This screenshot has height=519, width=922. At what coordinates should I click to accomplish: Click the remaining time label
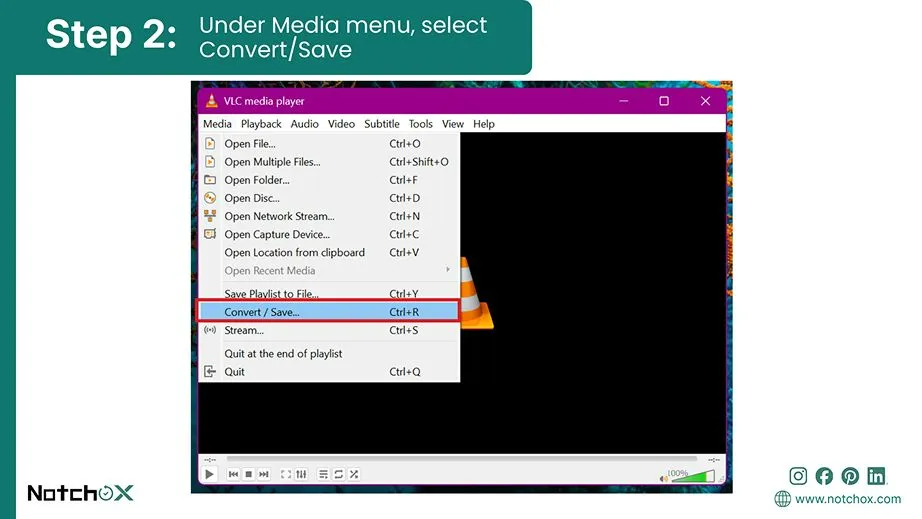714,460
